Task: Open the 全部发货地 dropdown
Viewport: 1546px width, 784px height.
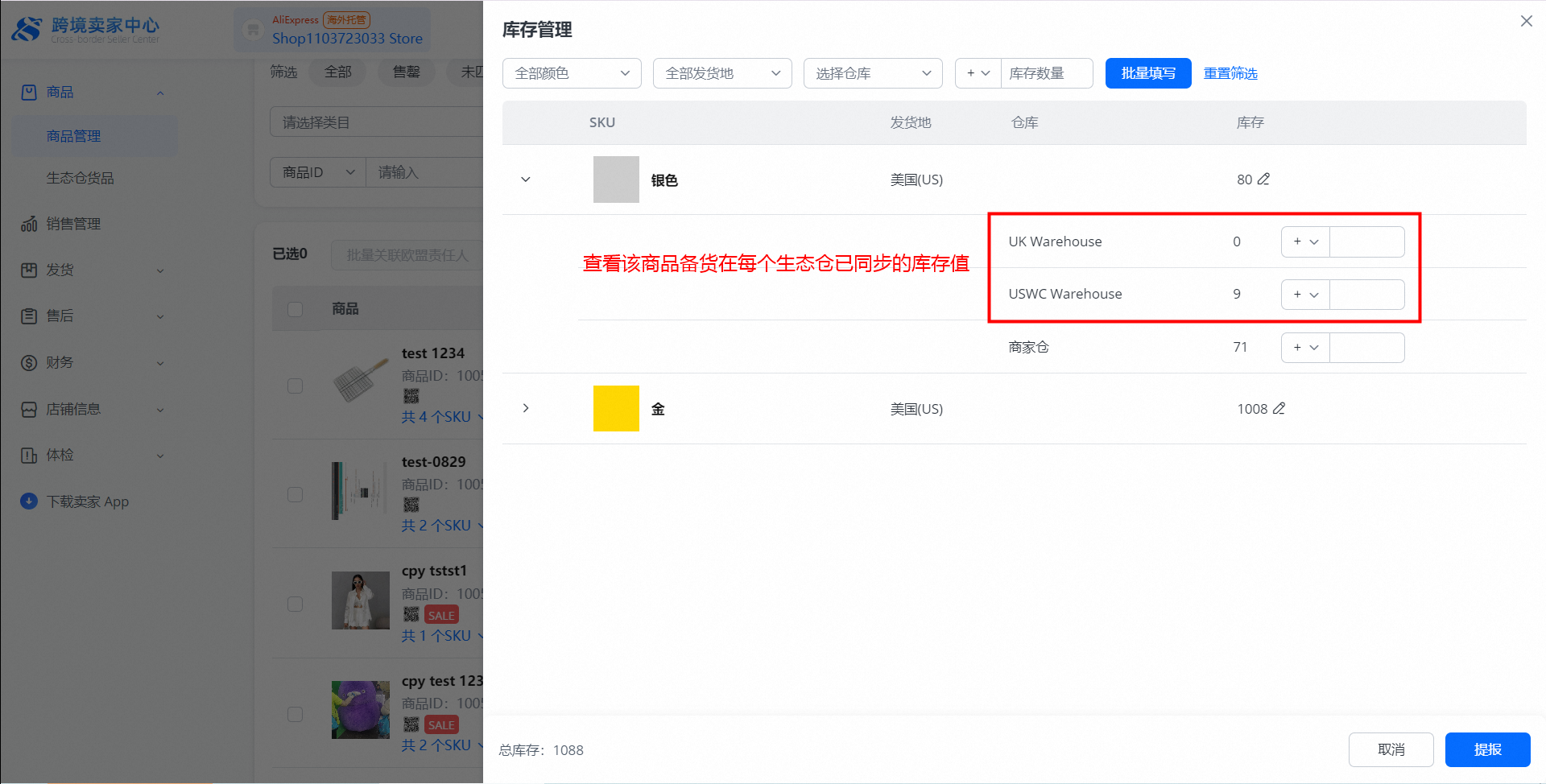Action: click(722, 73)
